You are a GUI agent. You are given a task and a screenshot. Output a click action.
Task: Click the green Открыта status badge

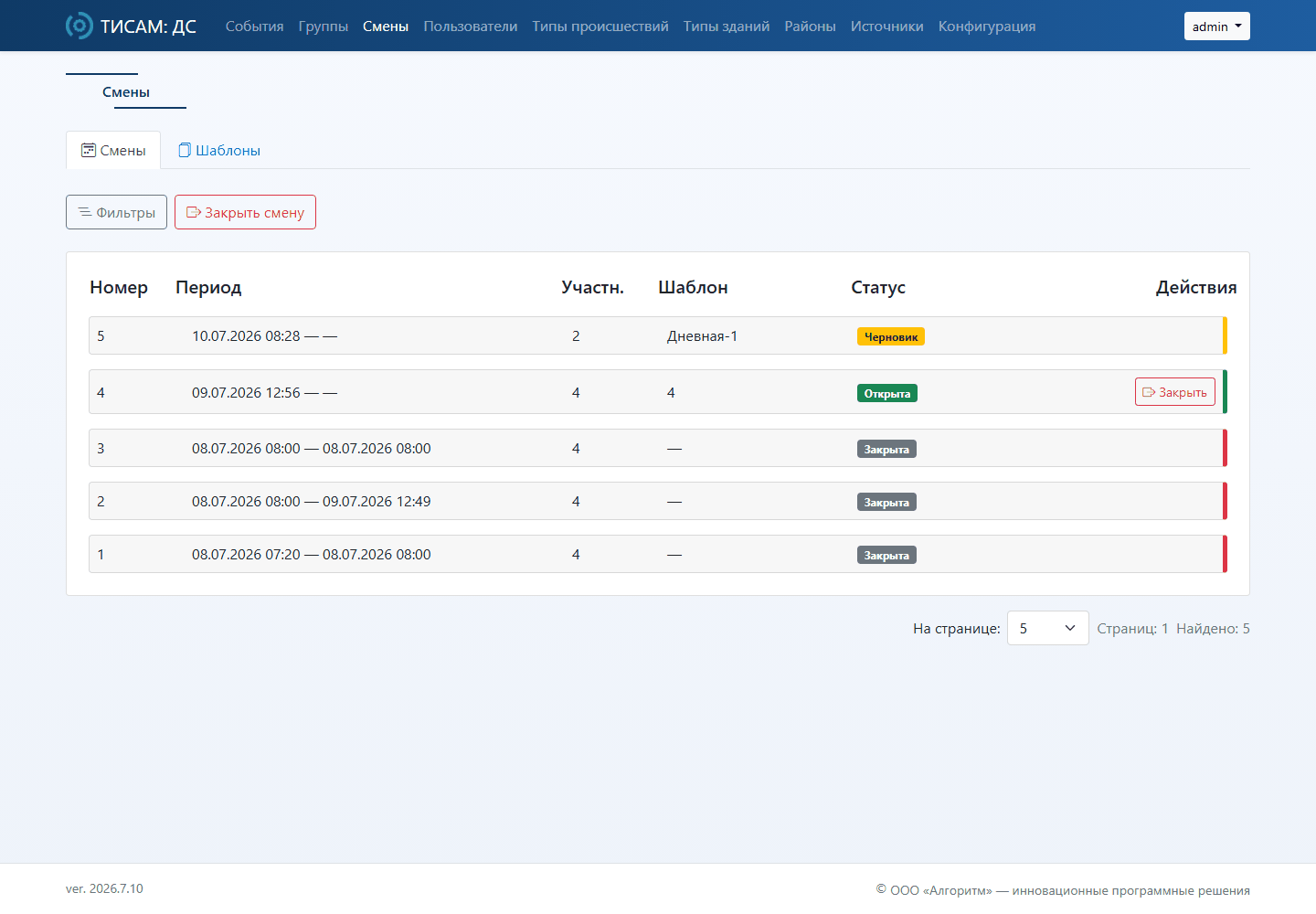(x=887, y=393)
